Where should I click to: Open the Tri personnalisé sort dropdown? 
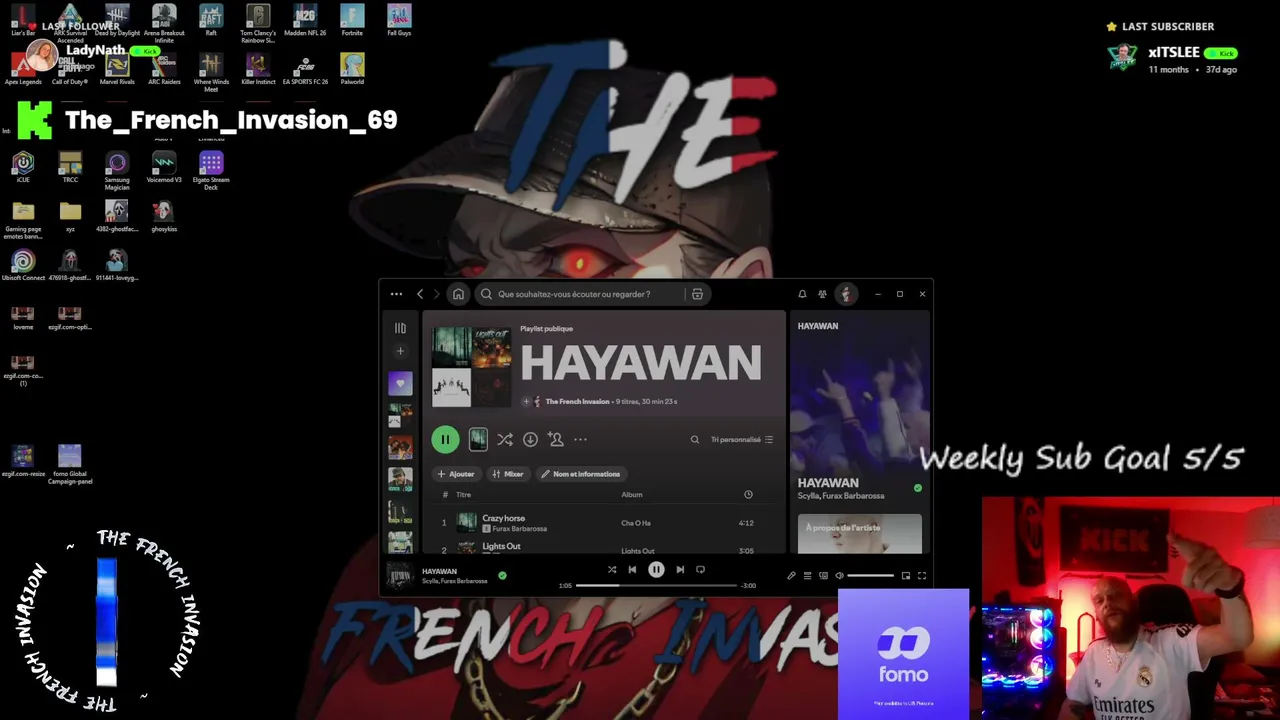pyautogui.click(x=741, y=439)
